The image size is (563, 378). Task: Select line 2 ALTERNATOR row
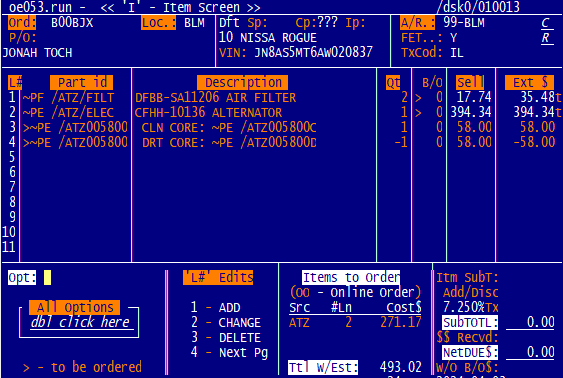click(x=282, y=112)
